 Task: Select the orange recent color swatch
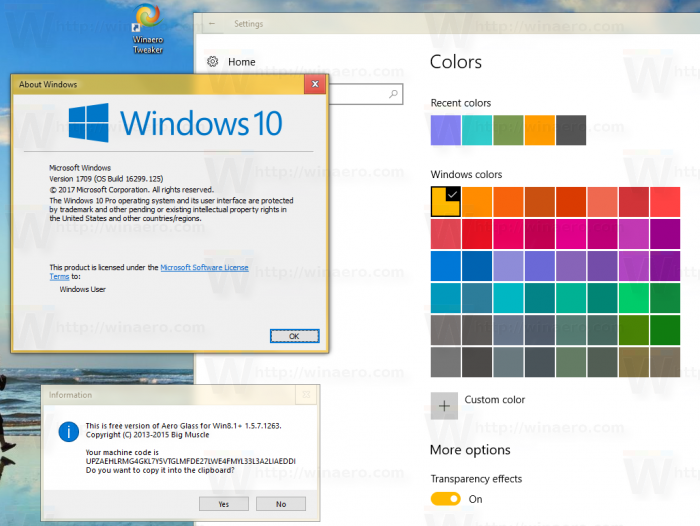click(540, 130)
